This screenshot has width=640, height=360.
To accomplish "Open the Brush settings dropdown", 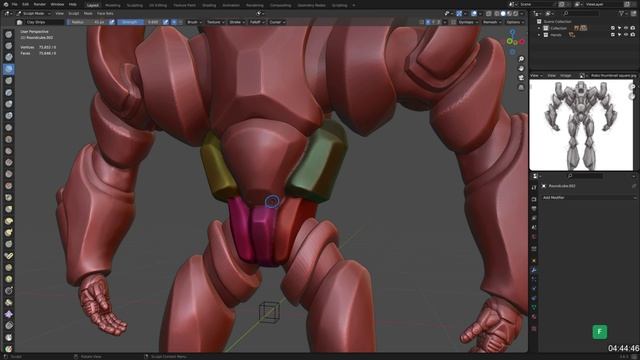I will click(194, 22).
